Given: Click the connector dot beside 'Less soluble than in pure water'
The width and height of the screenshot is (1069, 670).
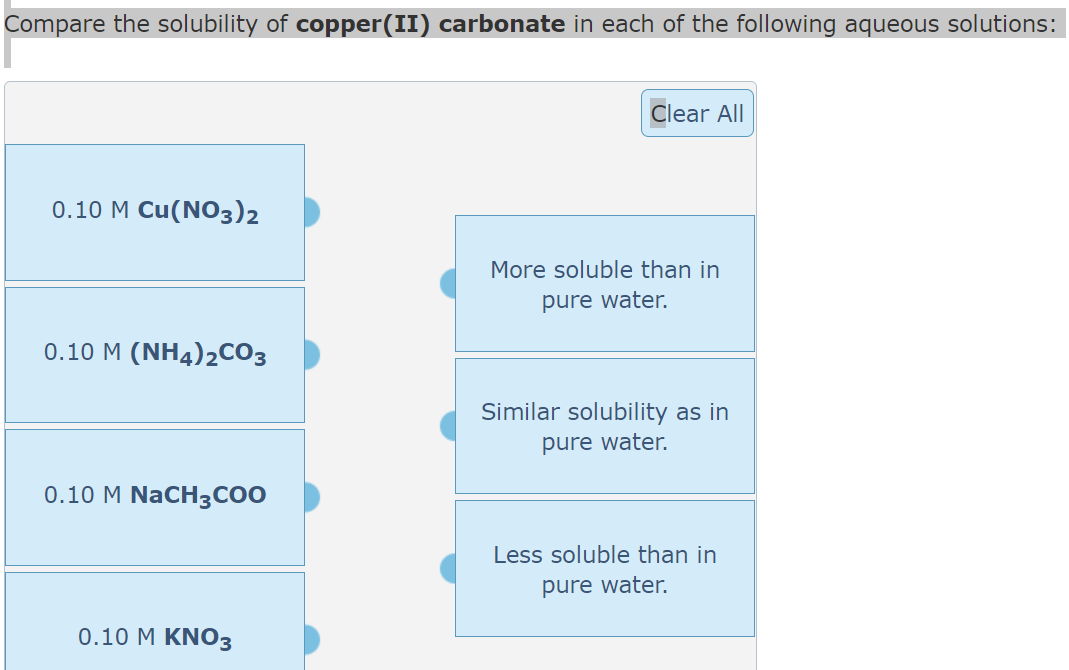Looking at the screenshot, I should coord(449,568).
